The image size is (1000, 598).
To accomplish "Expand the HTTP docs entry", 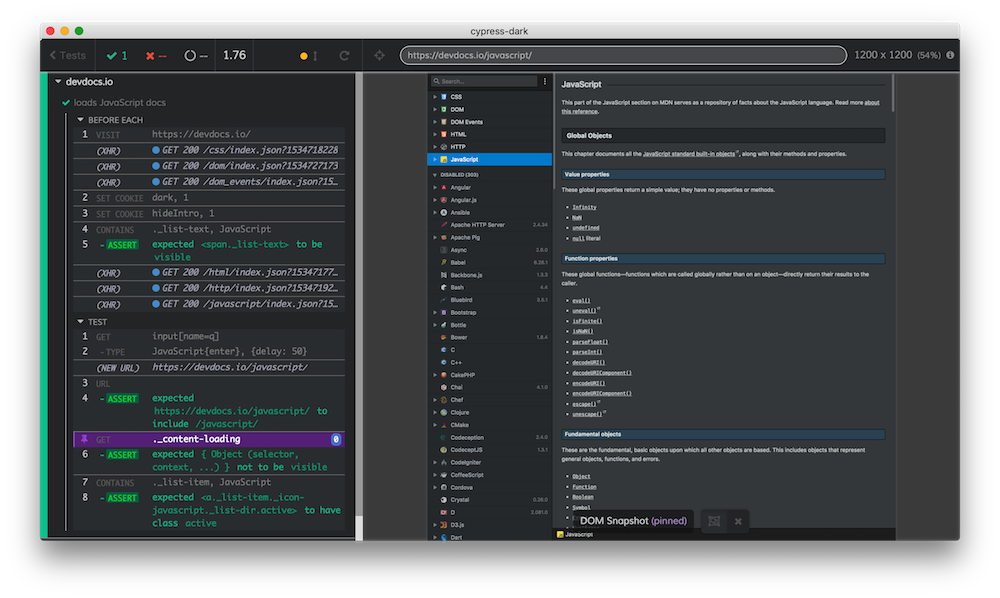I will click(x=435, y=147).
